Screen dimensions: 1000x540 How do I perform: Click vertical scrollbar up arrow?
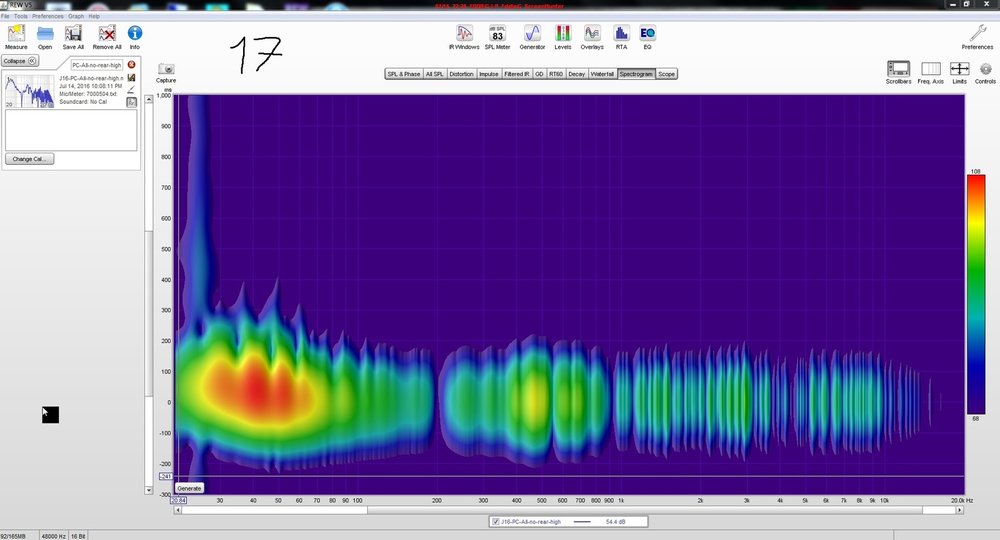(x=149, y=99)
